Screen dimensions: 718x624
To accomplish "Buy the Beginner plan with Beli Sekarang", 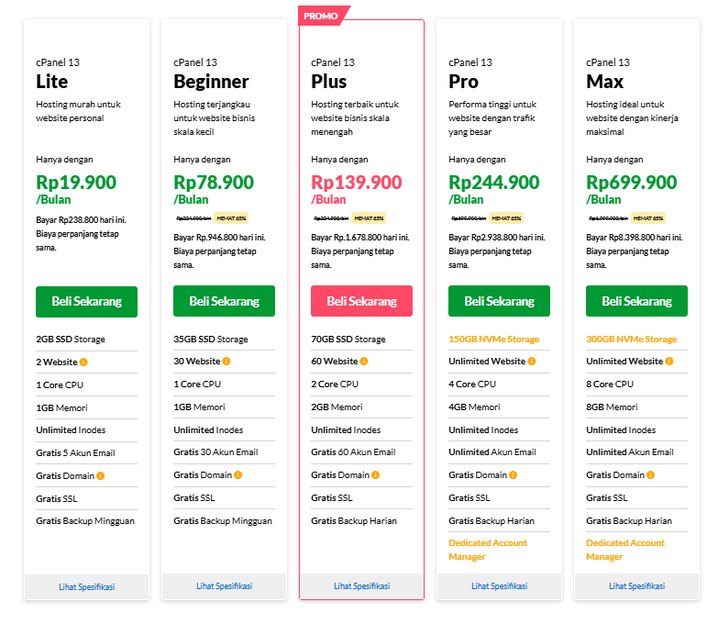I will 224,301.
